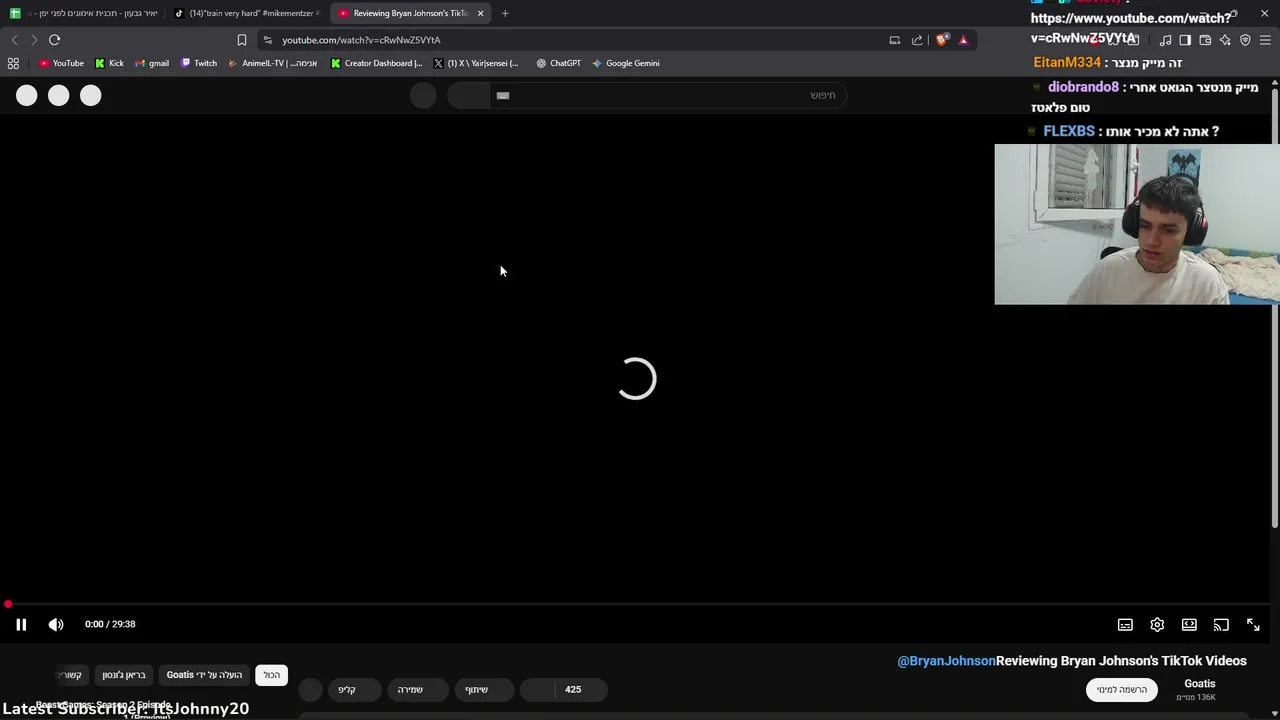Close the Reviewing Bryan Johnson's tab
Viewport: 1280px width, 720px height.
pyautogui.click(x=480, y=13)
